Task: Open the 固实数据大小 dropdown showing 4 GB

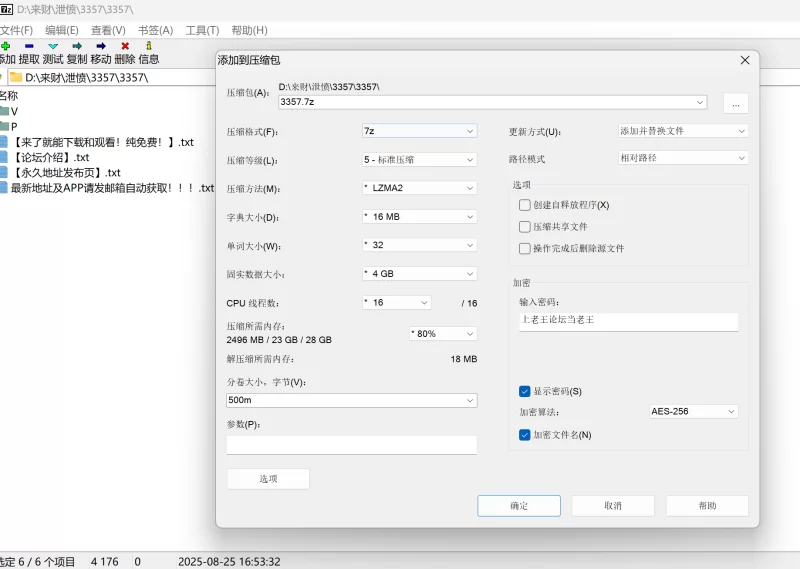Action: tap(419, 274)
